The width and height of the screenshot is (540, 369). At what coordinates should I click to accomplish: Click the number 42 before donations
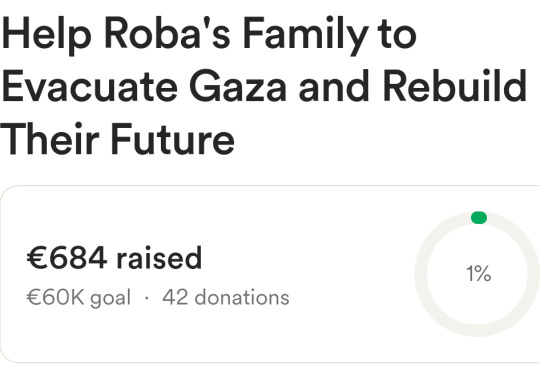175,297
